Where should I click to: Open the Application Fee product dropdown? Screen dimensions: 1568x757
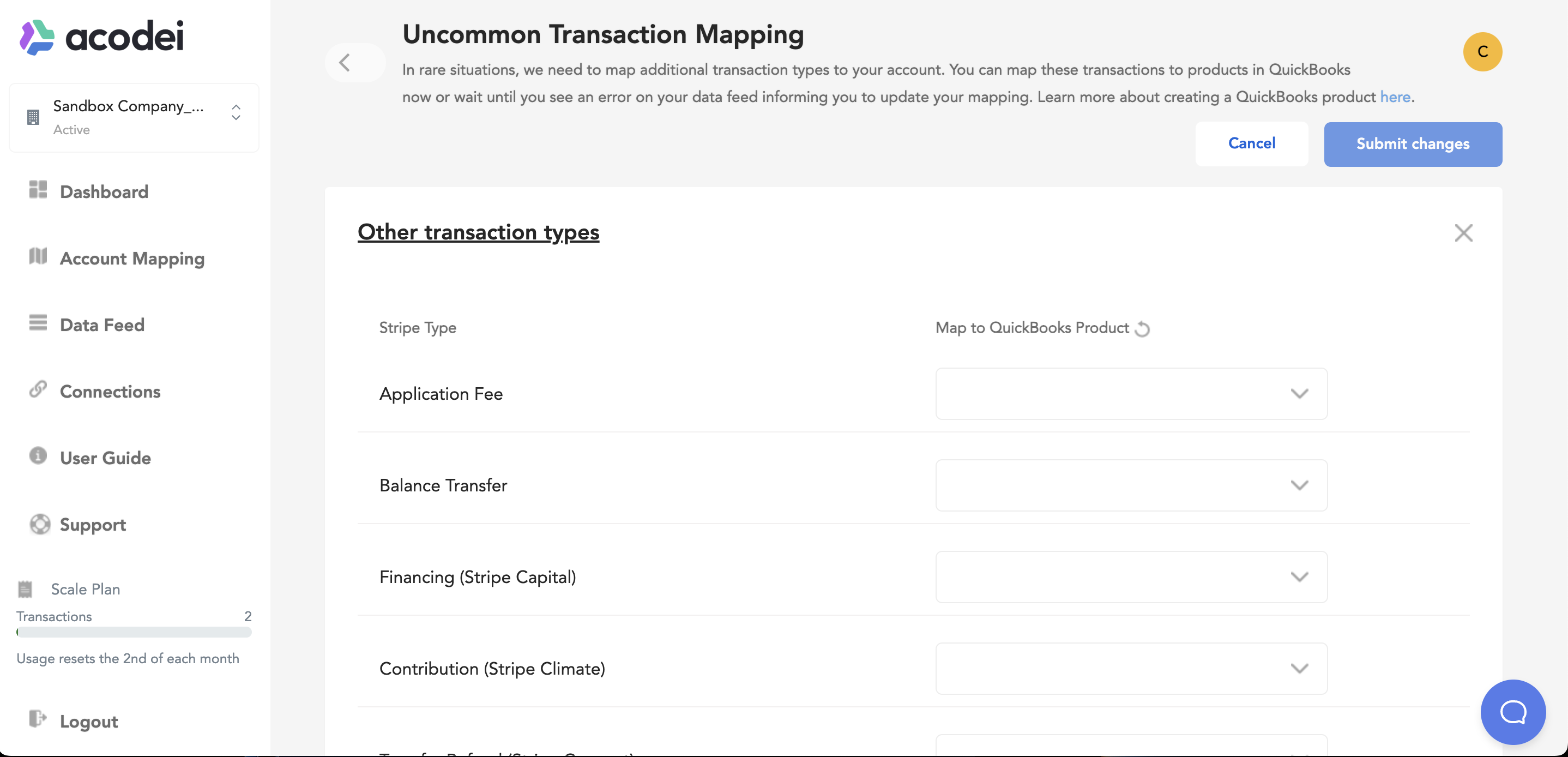click(x=1131, y=393)
